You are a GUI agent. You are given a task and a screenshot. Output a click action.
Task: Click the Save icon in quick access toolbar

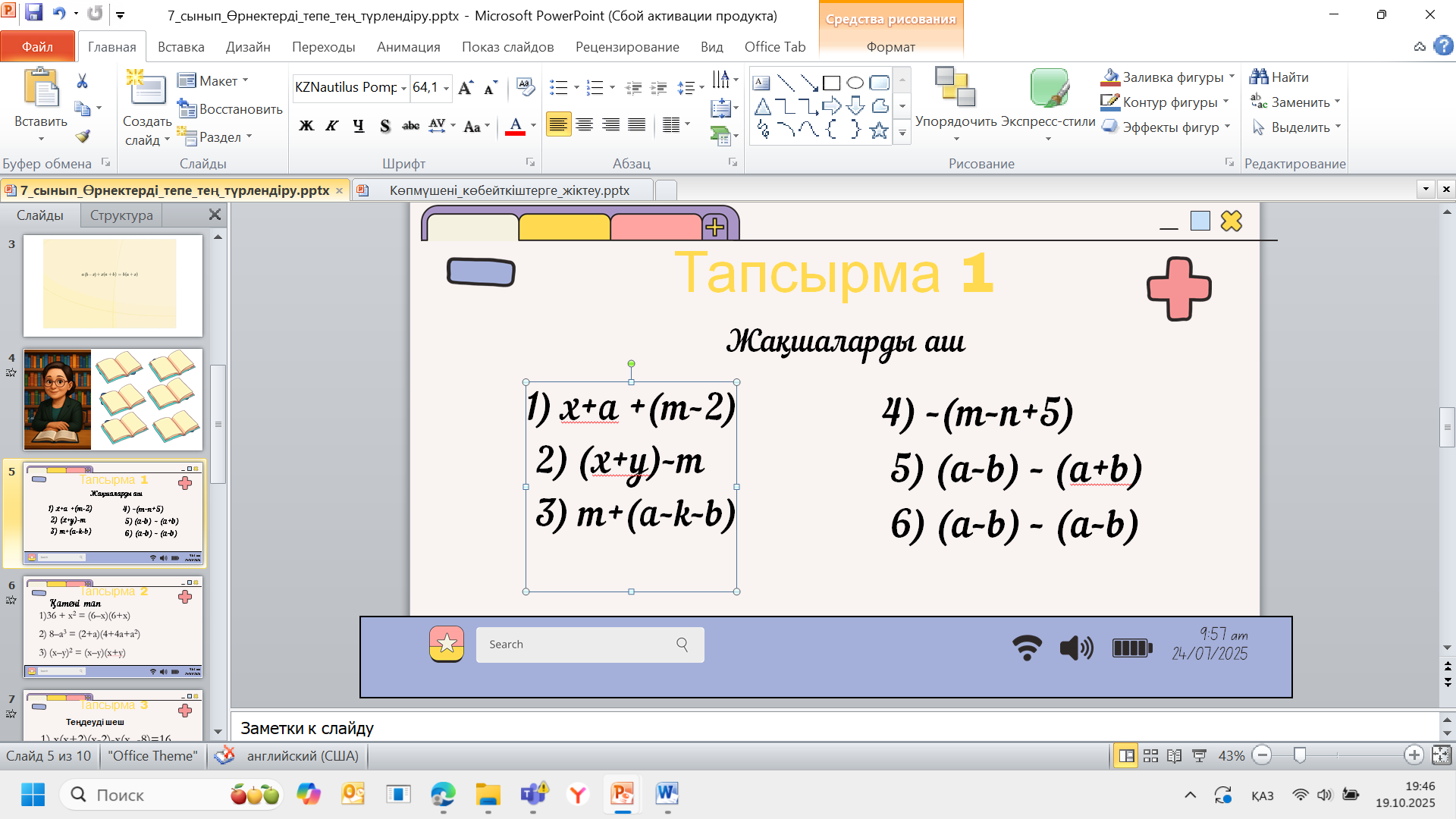(x=33, y=13)
